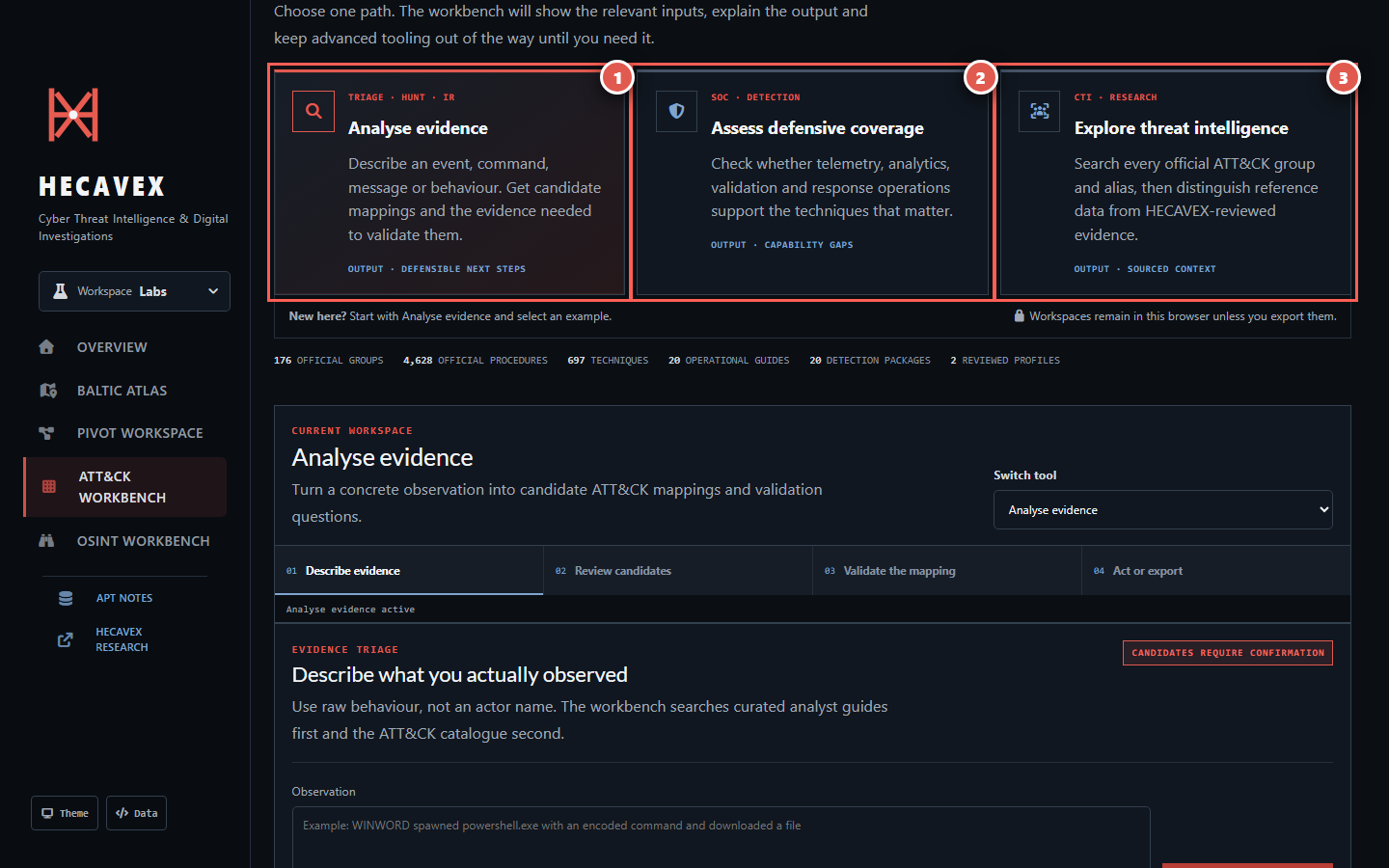Click the Candidates Require Confirmation badge
The height and width of the screenshot is (868, 1389).
(1228, 653)
